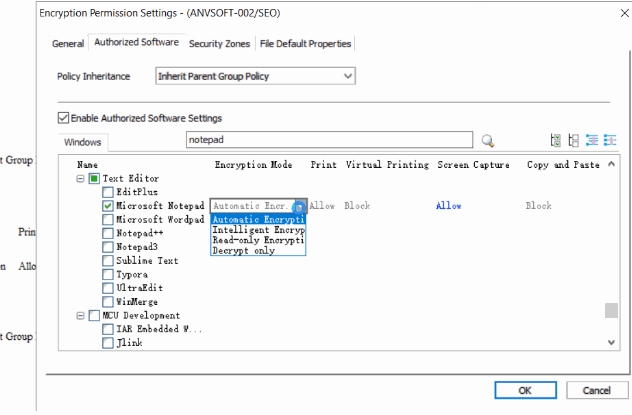Click the Print column header
Viewport: 632px width, 415px height.
tap(323, 165)
